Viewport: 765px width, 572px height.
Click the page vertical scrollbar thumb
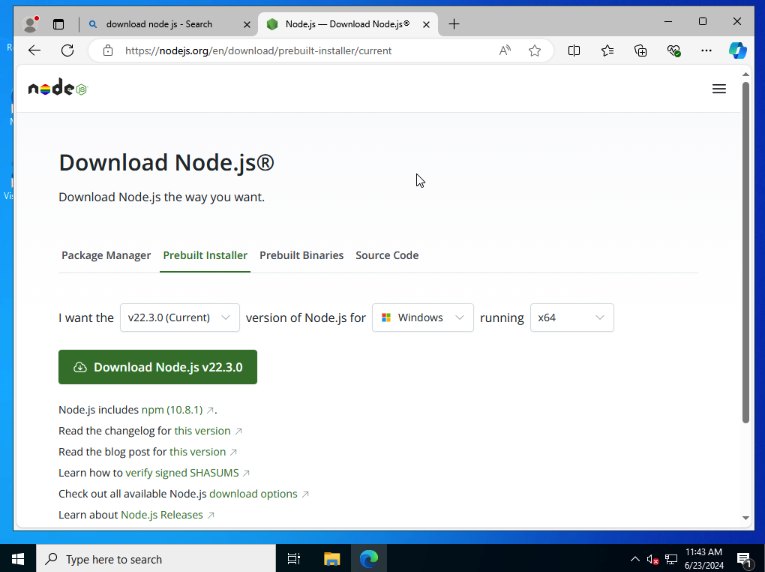click(x=745, y=252)
